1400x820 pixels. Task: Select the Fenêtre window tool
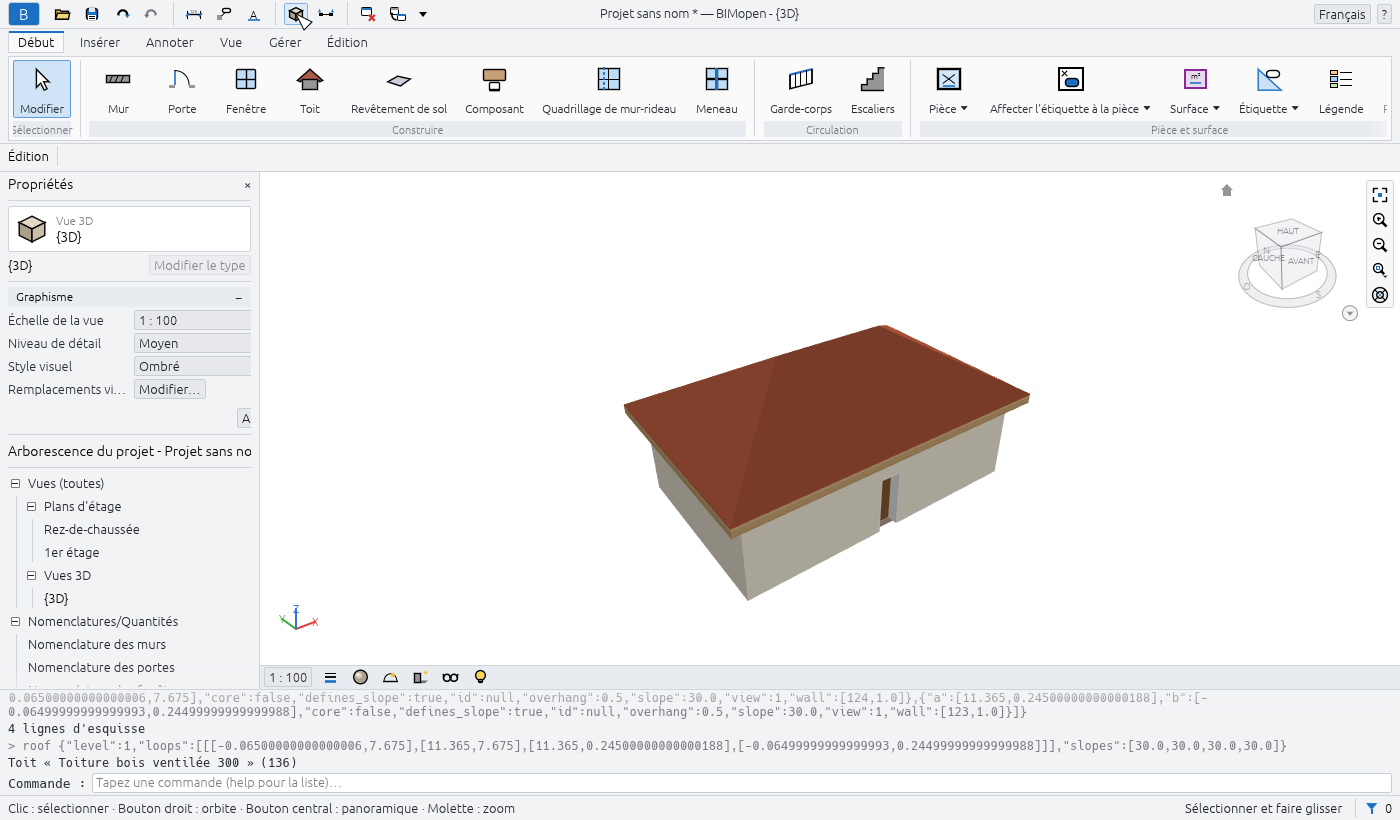click(246, 90)
